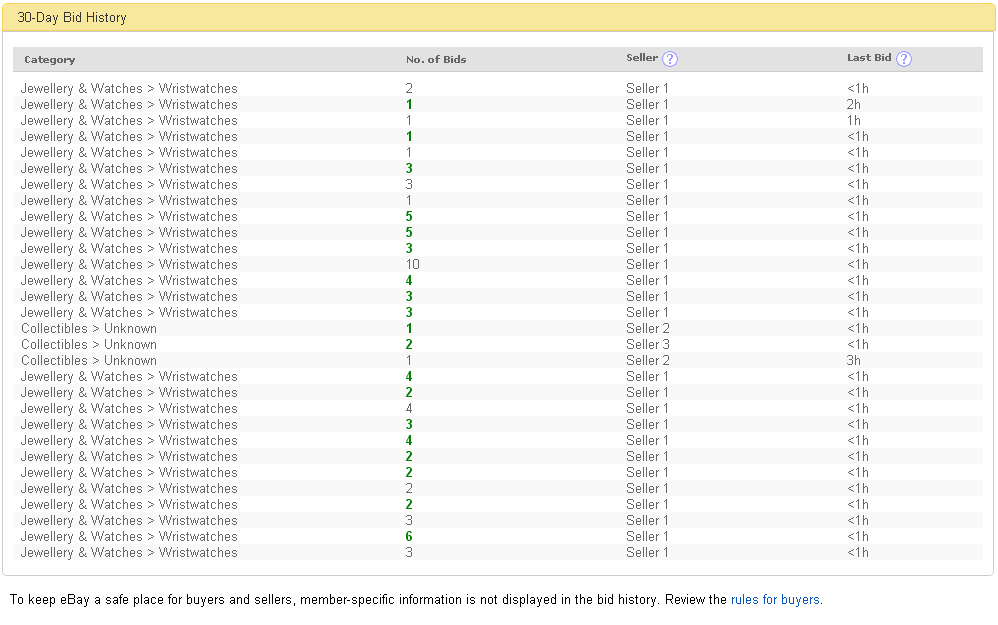Viewport: 998px width, 625px height.
Task: Click the Category column header
Action: pyautogui.click(x=50, y=60)
